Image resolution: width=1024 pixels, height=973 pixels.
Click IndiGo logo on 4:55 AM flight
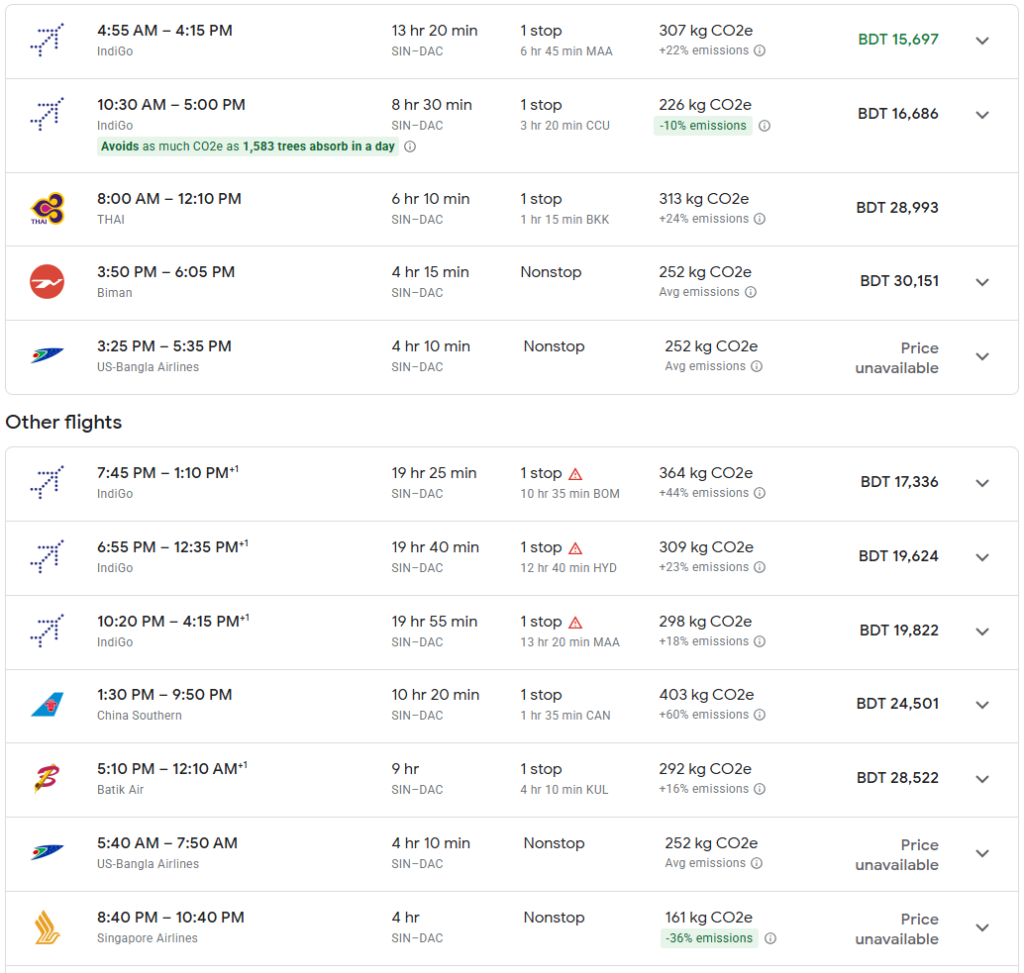pos(47,40)
